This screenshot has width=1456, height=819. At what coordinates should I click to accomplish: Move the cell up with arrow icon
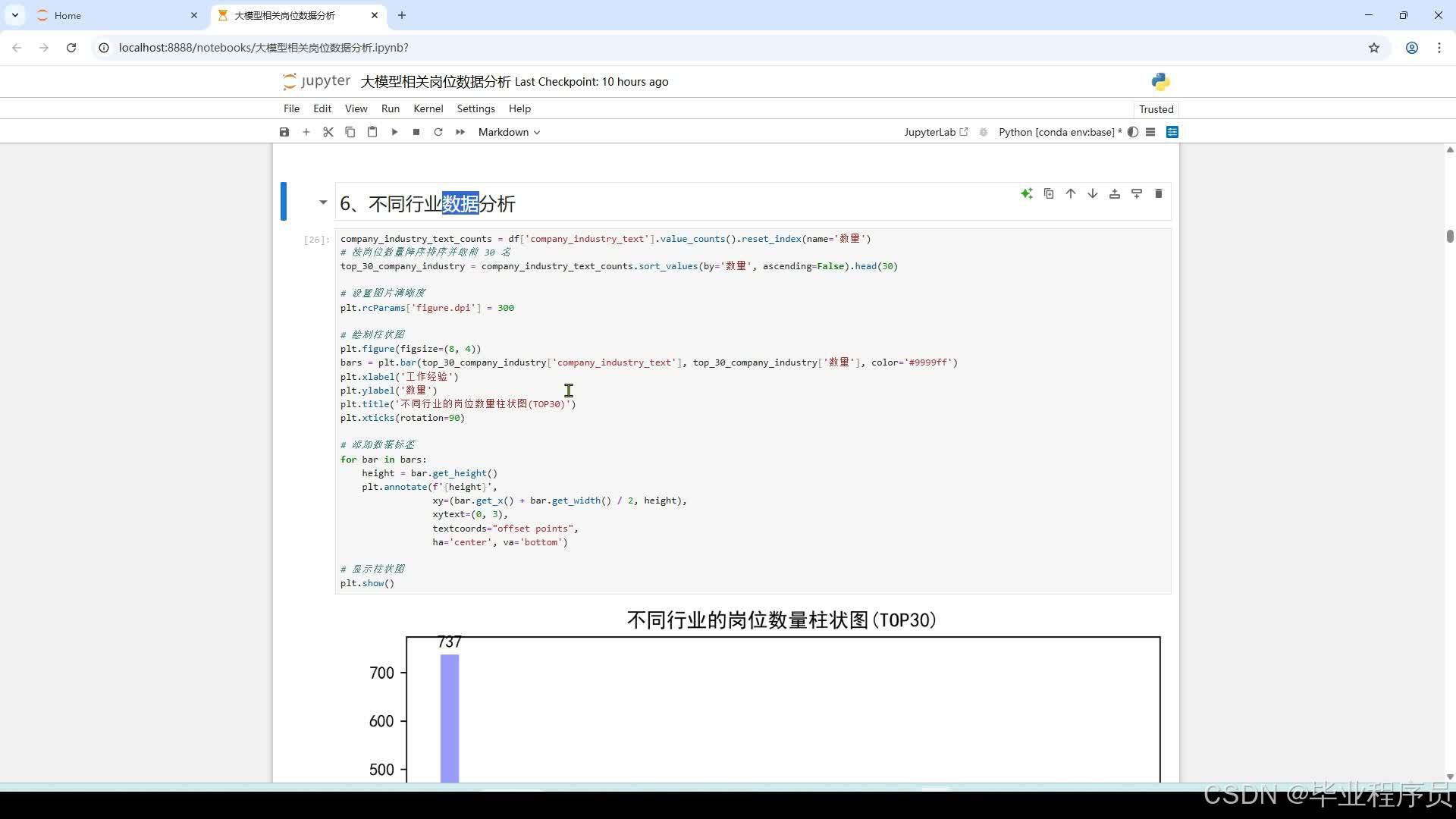(x=1071, y=194)
